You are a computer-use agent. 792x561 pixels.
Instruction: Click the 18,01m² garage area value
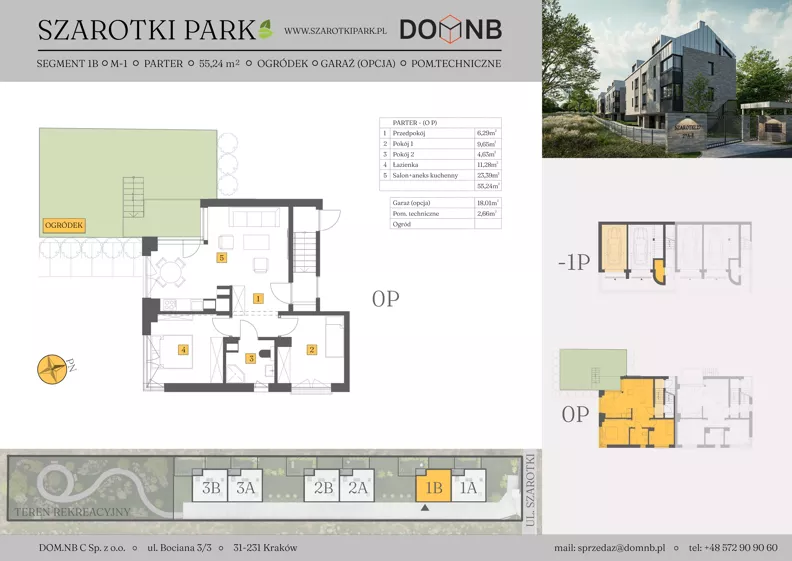488,203
